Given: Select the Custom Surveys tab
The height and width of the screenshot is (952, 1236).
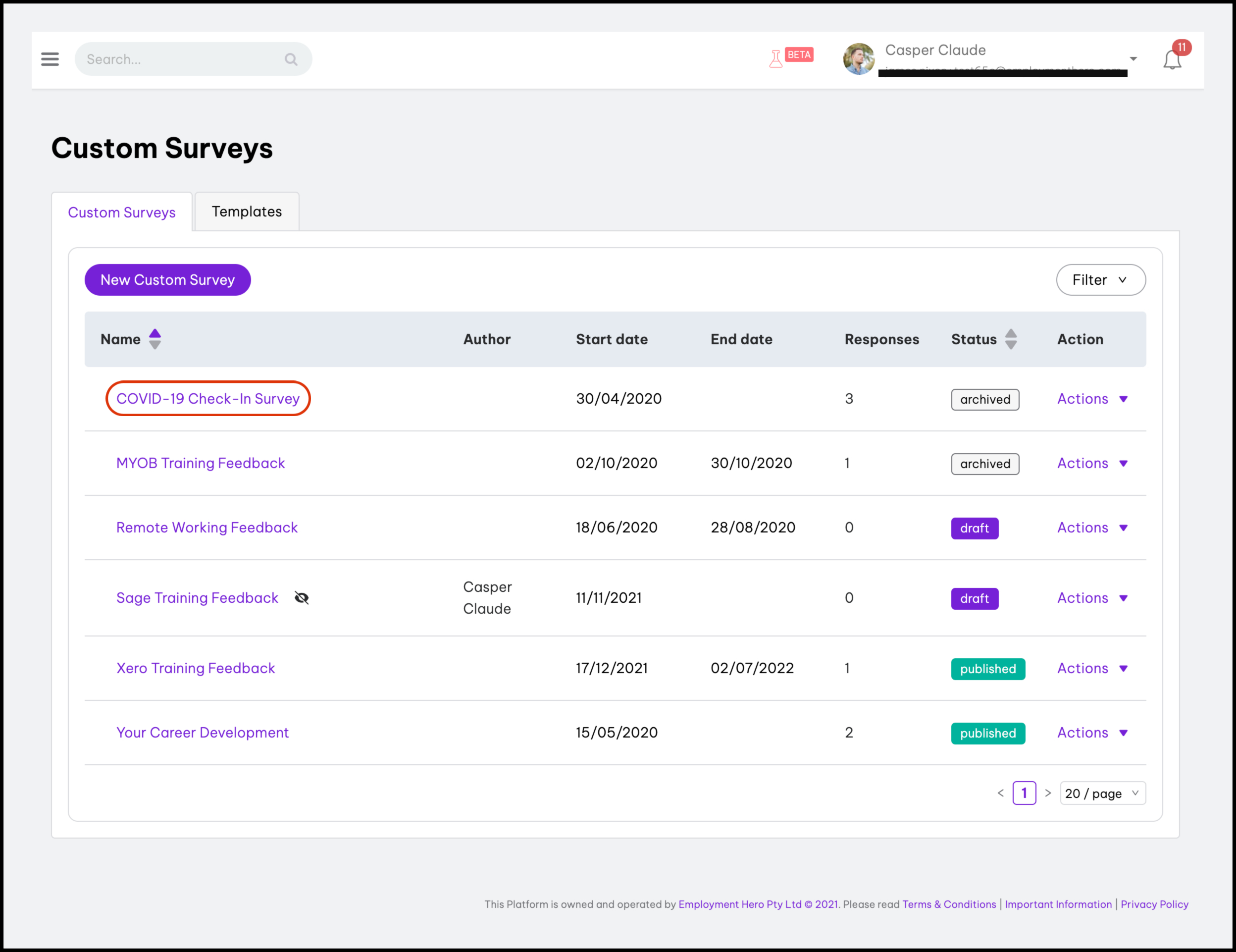Looking at the screenshot, I should (x=122, y=212).
